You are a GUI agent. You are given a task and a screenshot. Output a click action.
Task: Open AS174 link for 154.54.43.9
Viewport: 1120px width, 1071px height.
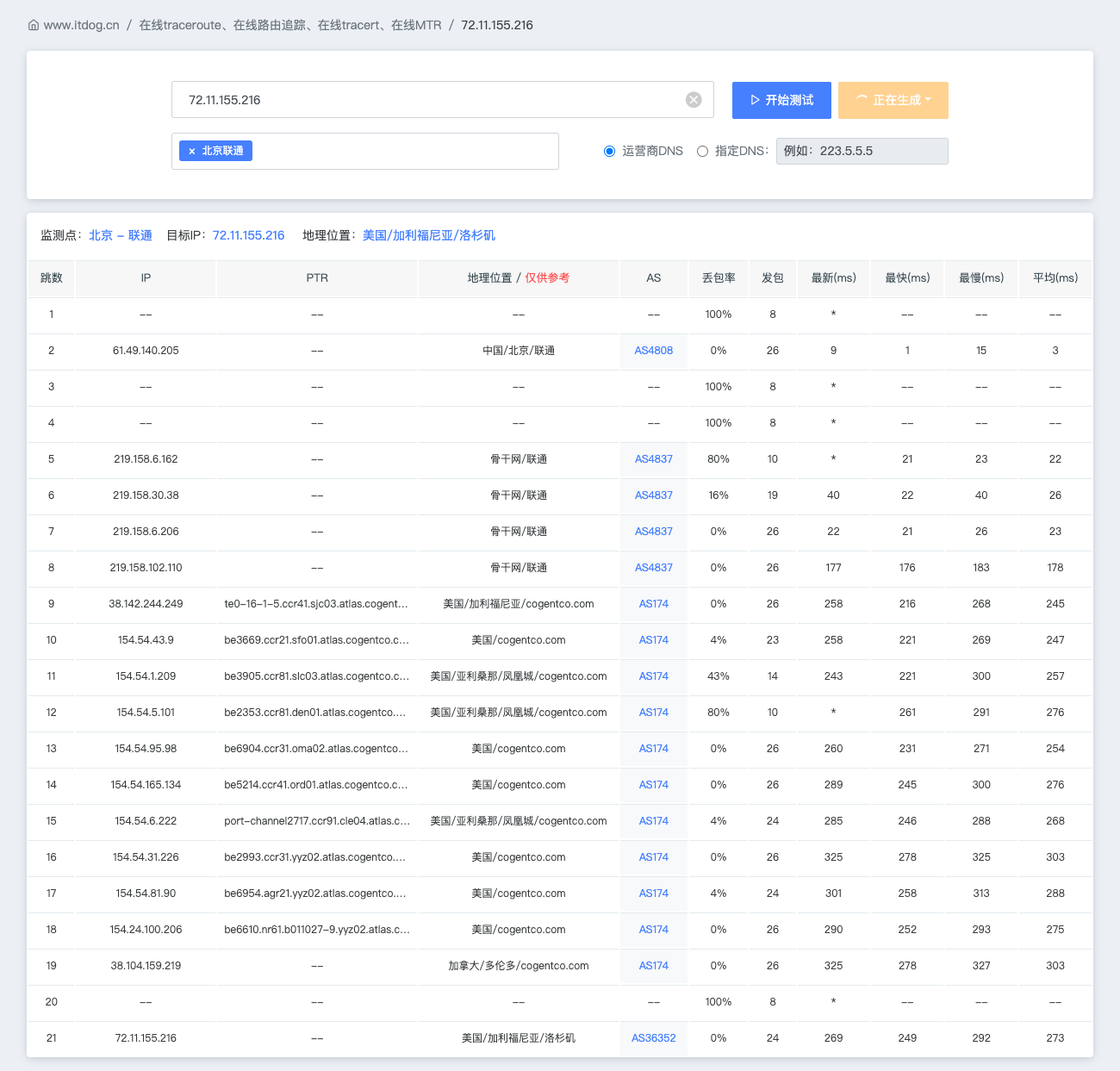click(654, 640)
